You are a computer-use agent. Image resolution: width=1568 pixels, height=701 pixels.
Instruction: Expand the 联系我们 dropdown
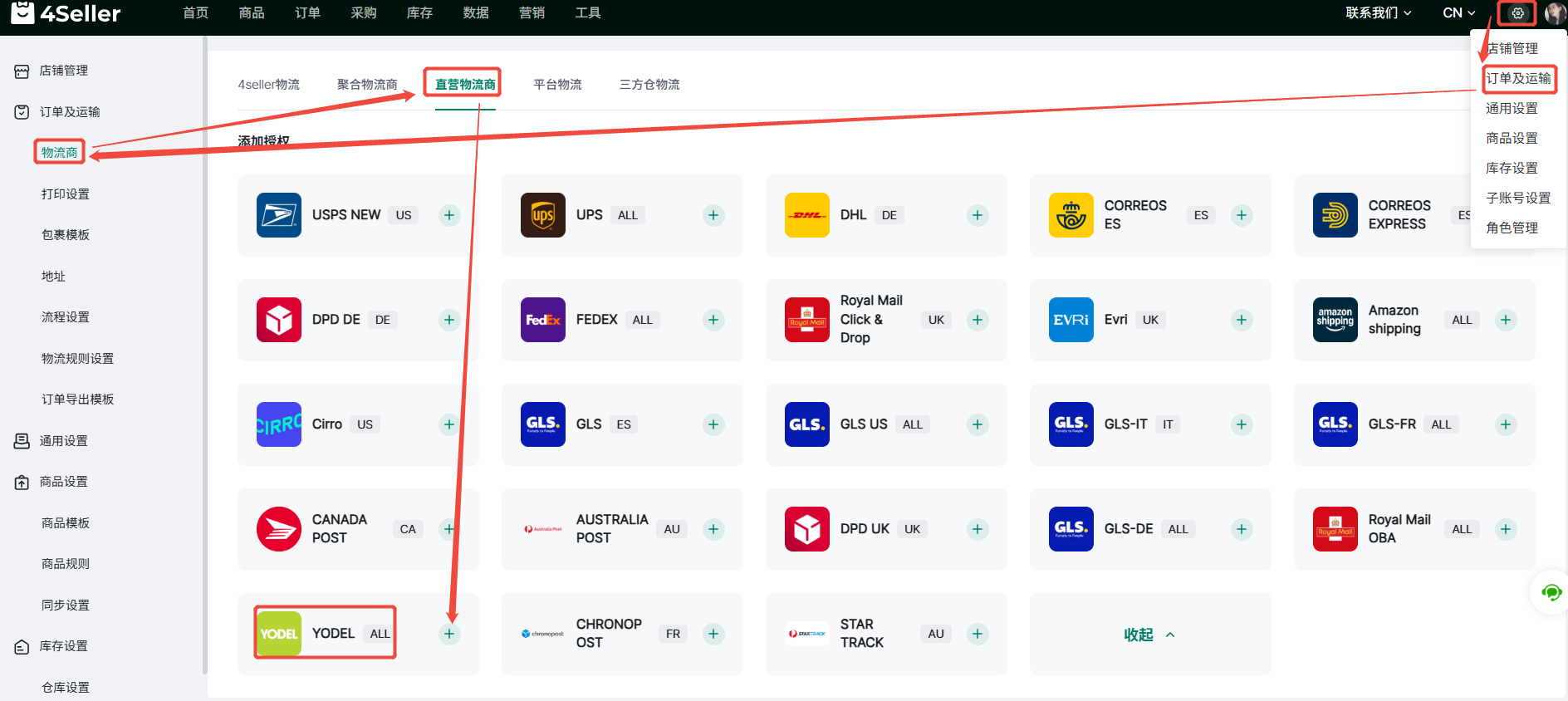point(1379,13)
